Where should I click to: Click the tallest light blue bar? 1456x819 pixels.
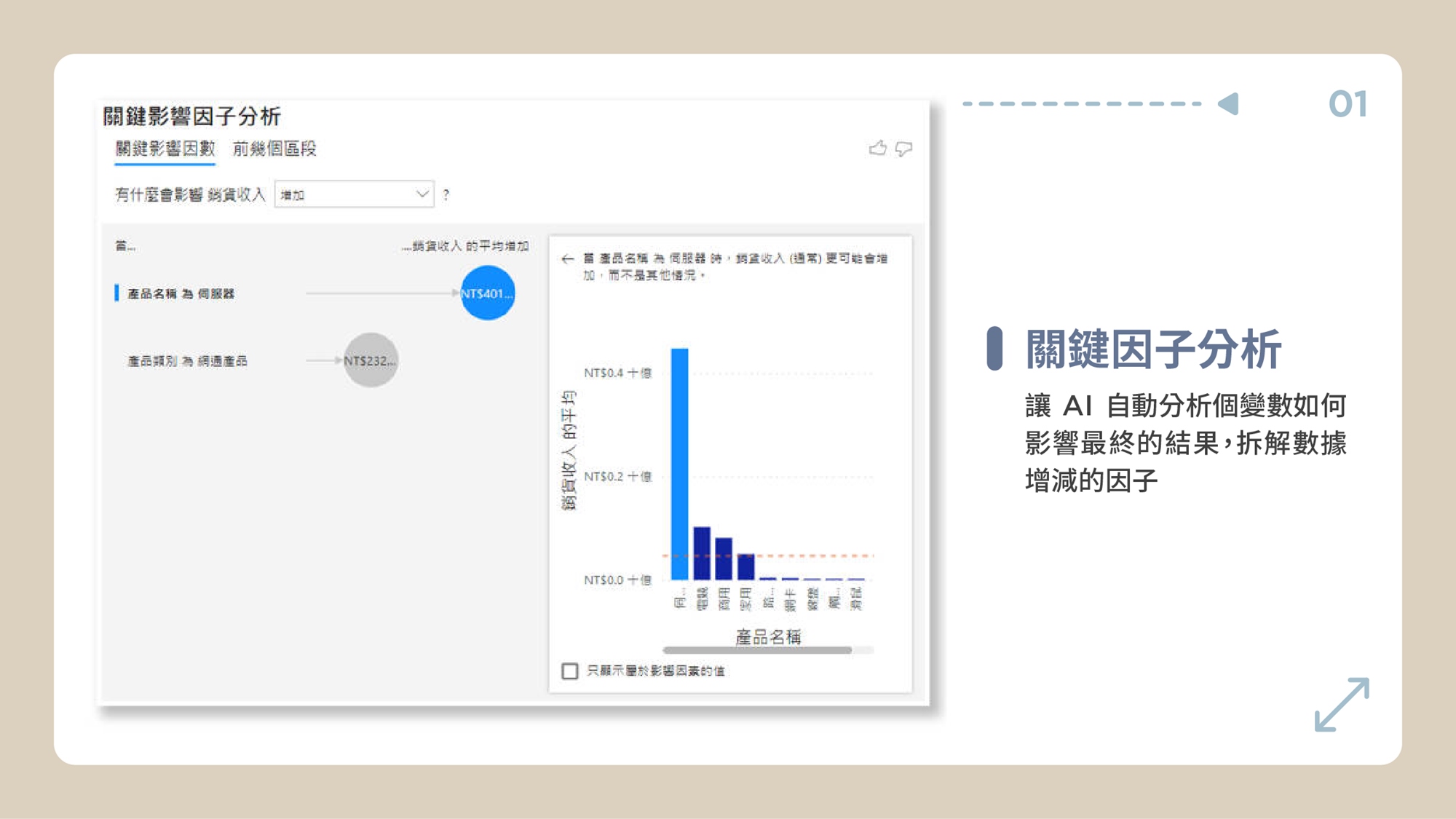679,464
